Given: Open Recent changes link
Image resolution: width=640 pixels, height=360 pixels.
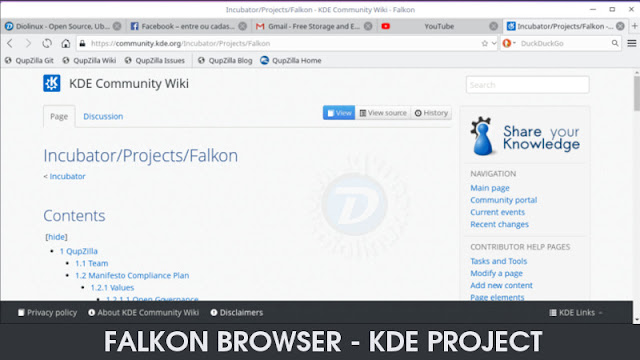Looking at the screenshot, I should point(499,224).
